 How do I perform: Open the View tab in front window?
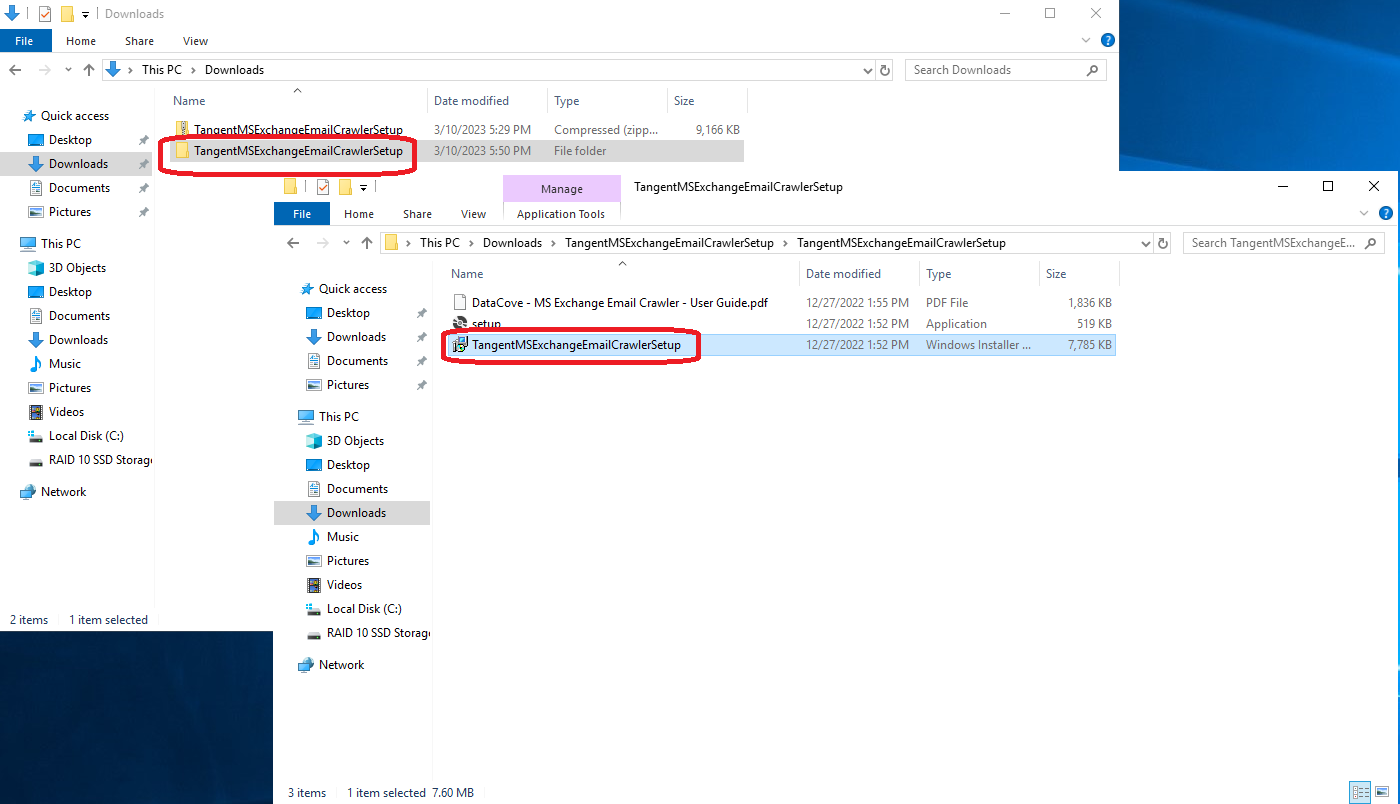click(x=473, y=214)
